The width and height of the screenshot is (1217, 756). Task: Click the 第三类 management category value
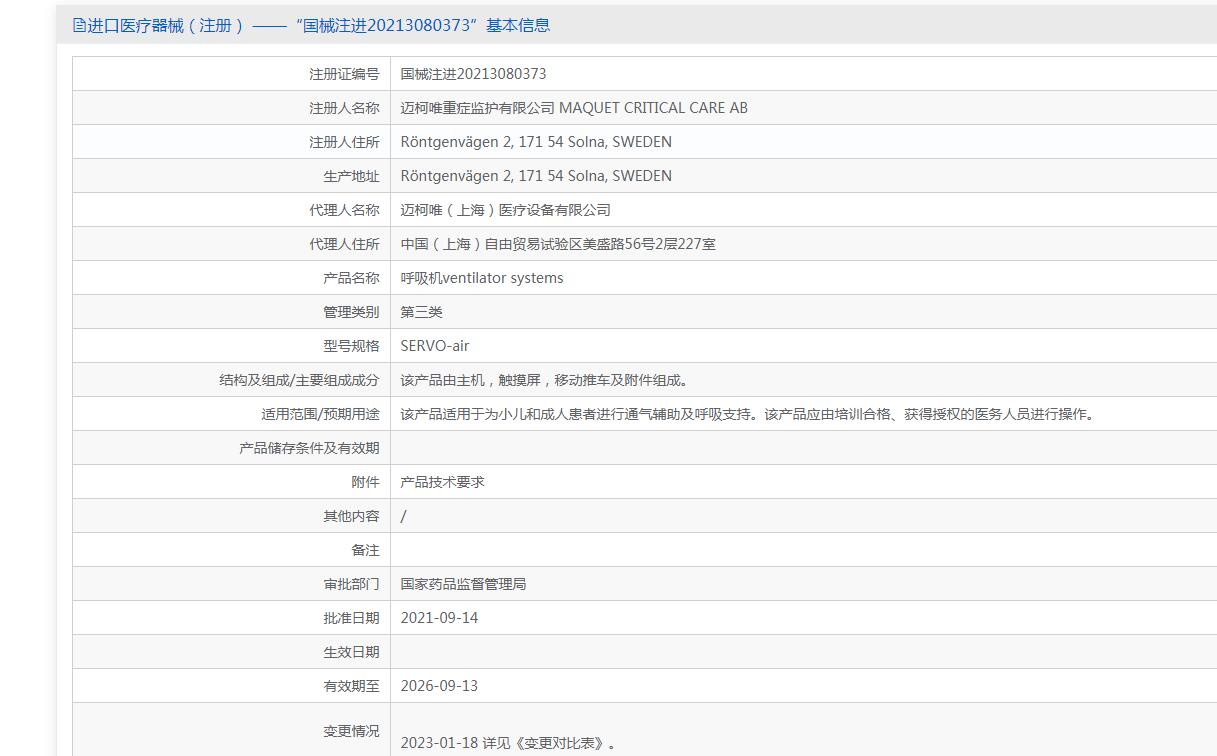click(x=421, y=312)
